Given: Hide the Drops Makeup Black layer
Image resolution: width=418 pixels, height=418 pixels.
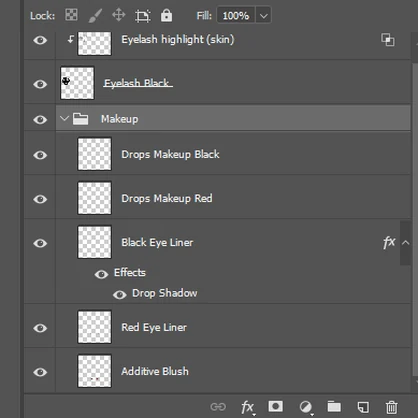Looking at the screenshot, I should pyautogui.click(x=40, y=155).
